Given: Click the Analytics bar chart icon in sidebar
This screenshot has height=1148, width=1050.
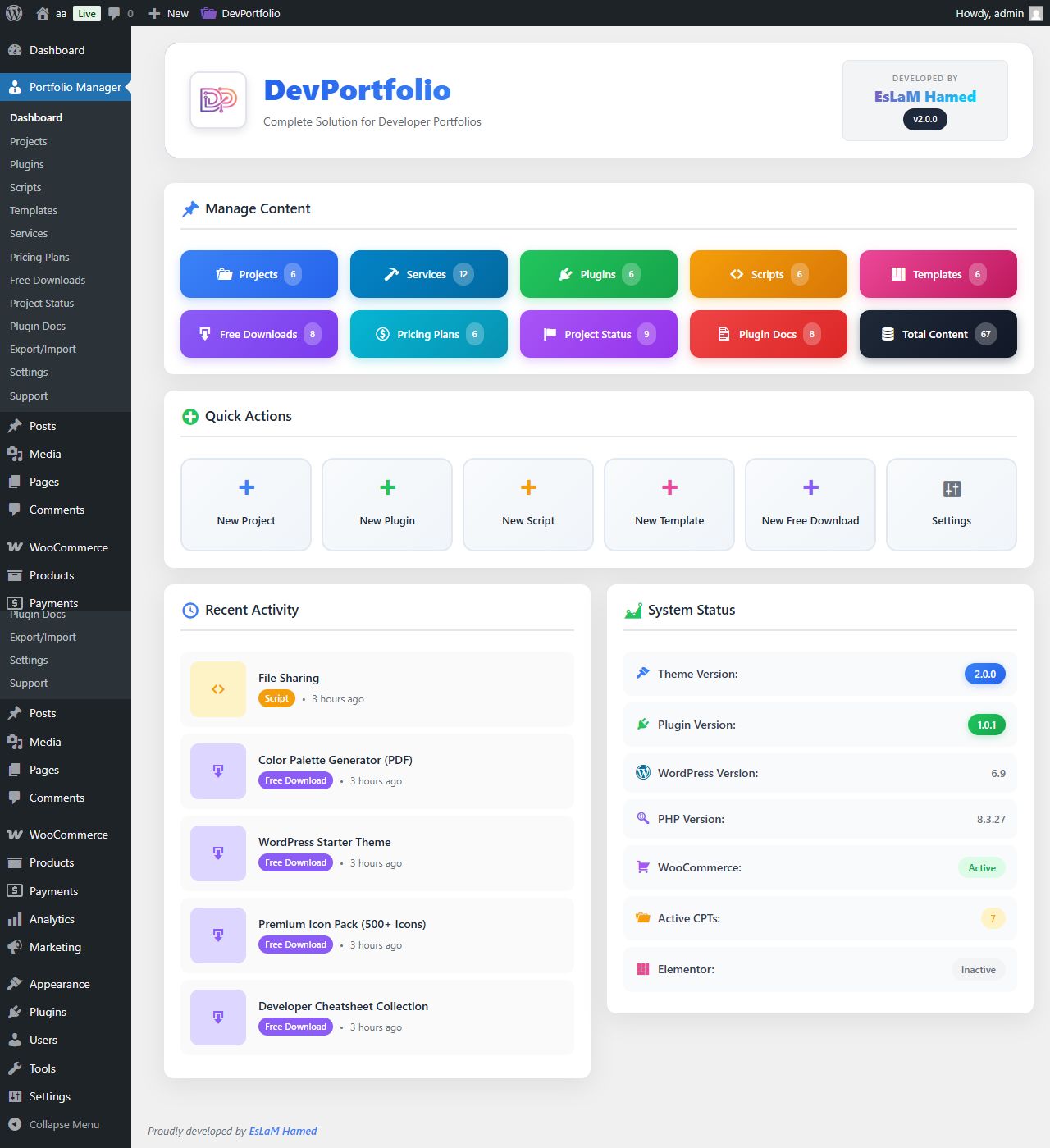Looking at the screenshot, I should [15, 919].
